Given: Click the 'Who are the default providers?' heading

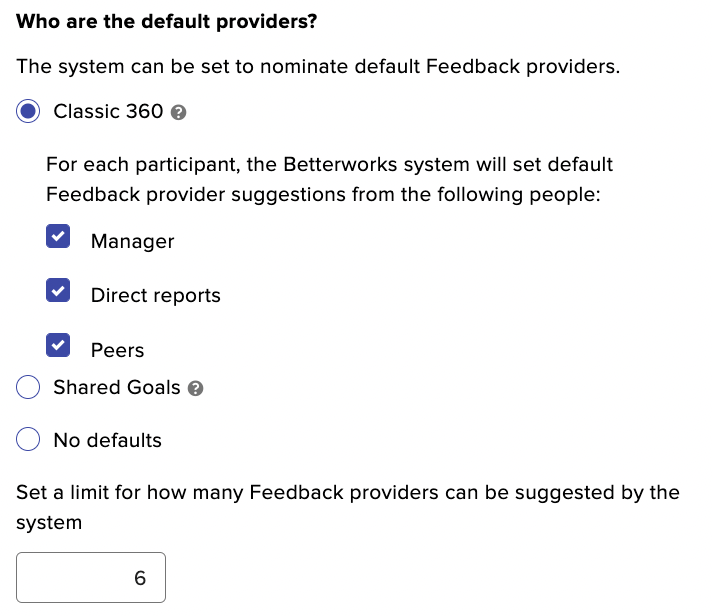Looking at the screenshot, I should 167,21.
